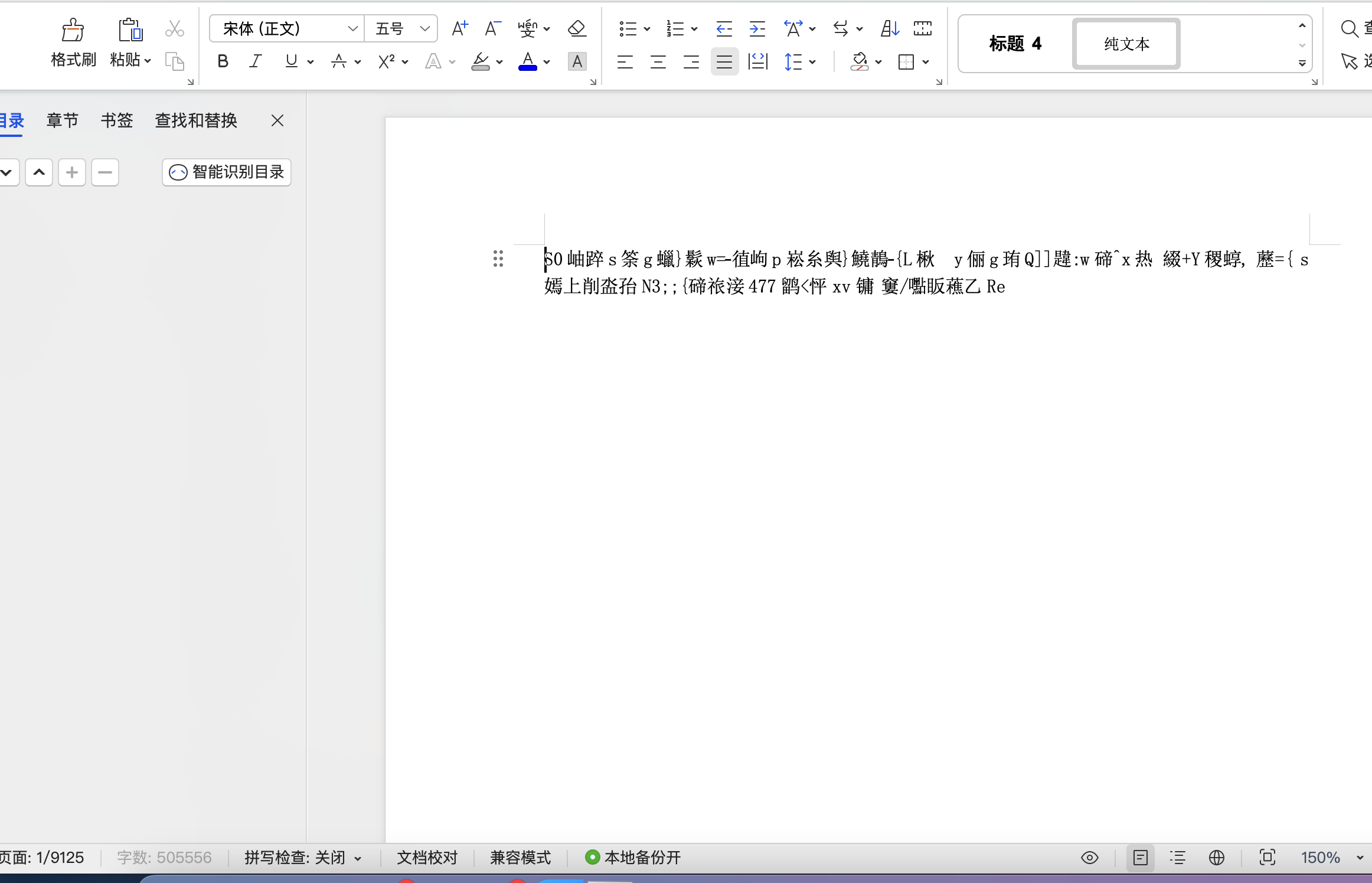
Task: Click the eraser clear formatting icon
Action: click(x=577, y=28)
